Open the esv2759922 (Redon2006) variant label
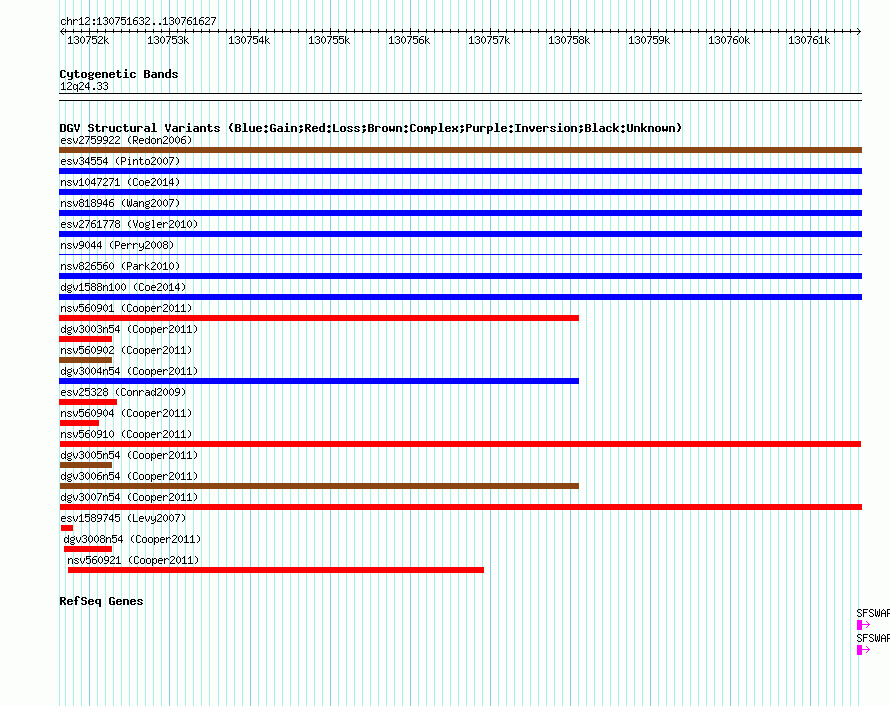Image resolution: width=890 pixels, height=706 pixels. point(126,140)
